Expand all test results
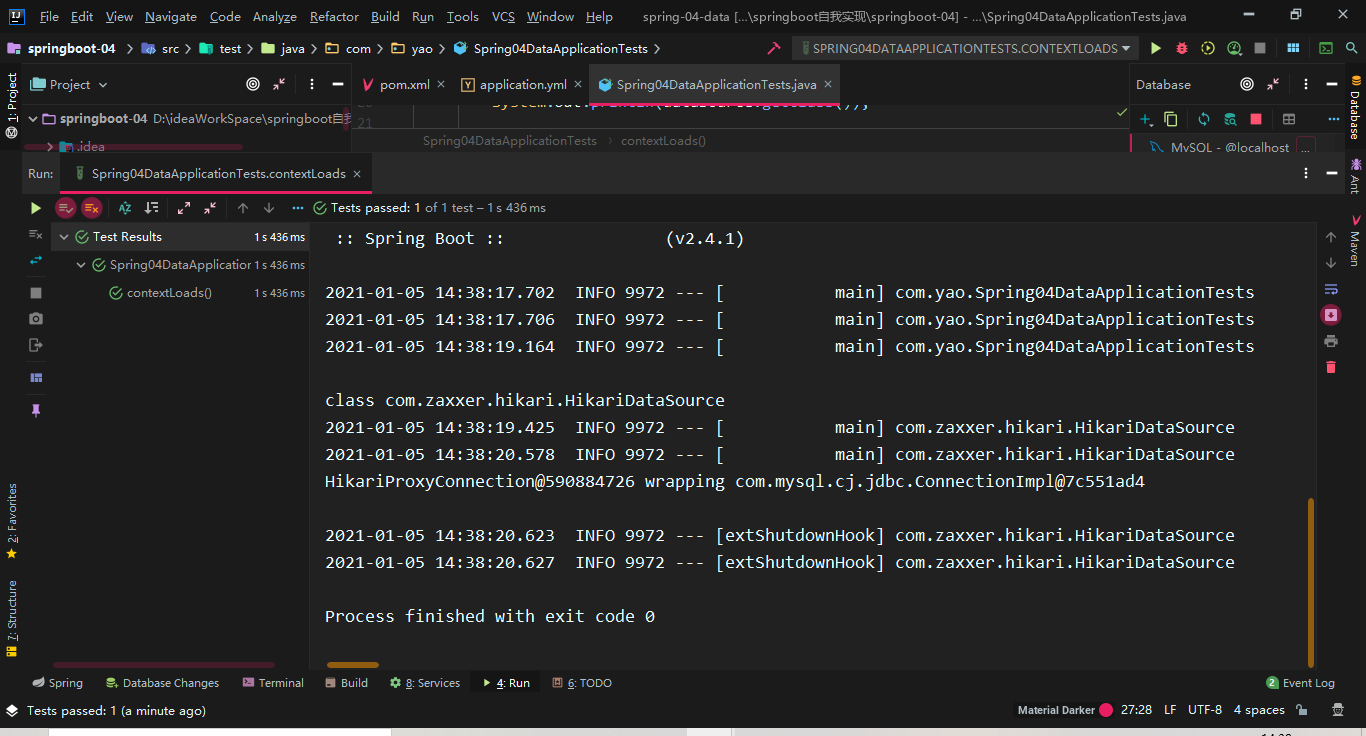Image resolution: width=1366 pixels, height=736 pixels. (184, 208)
